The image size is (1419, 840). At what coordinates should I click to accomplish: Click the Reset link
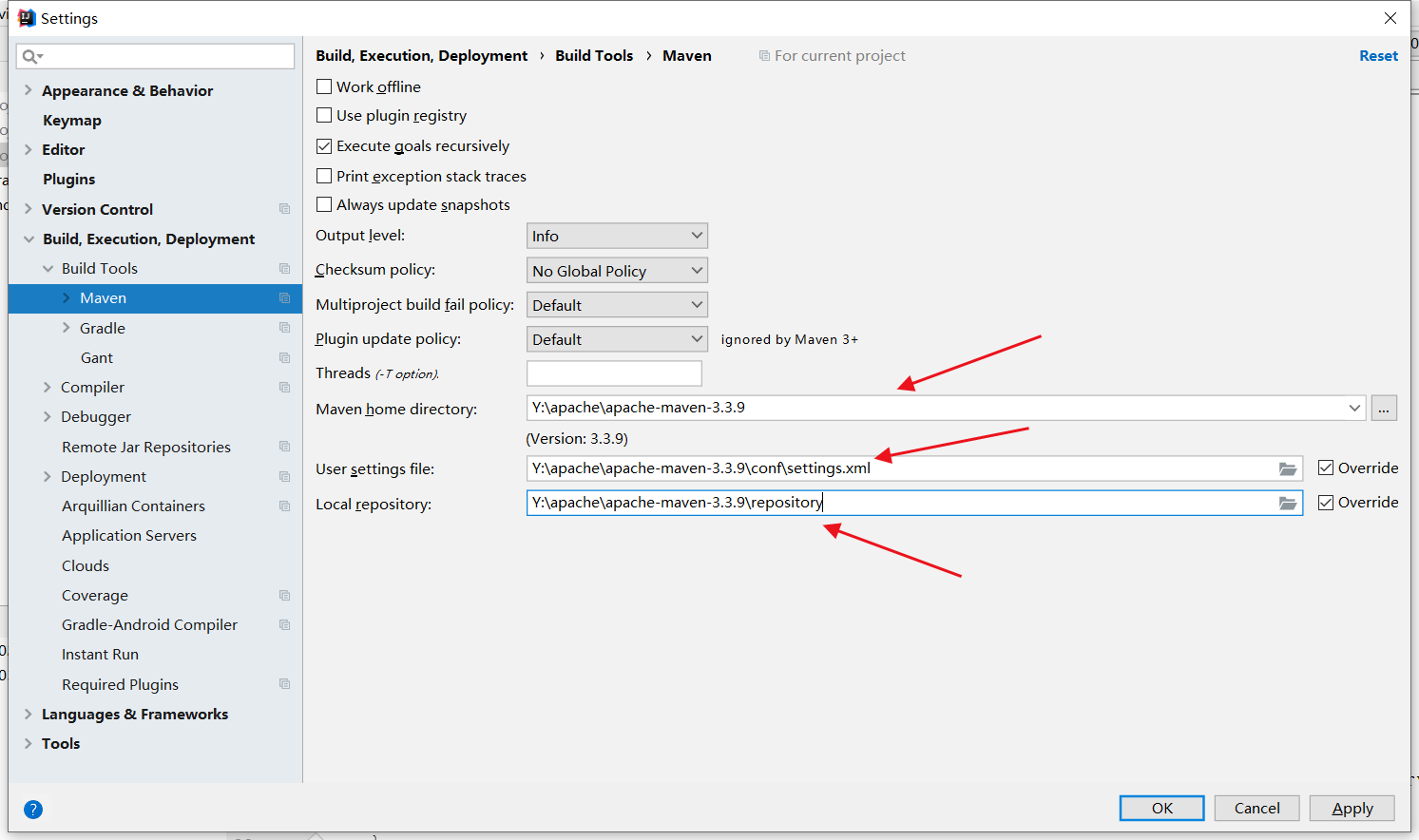click(x=1378, y=56)
